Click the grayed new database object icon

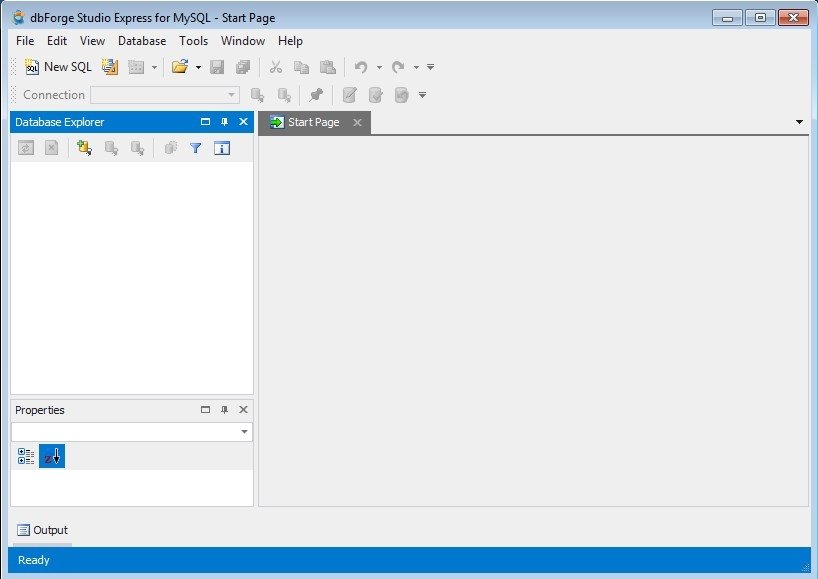point(136,67)
